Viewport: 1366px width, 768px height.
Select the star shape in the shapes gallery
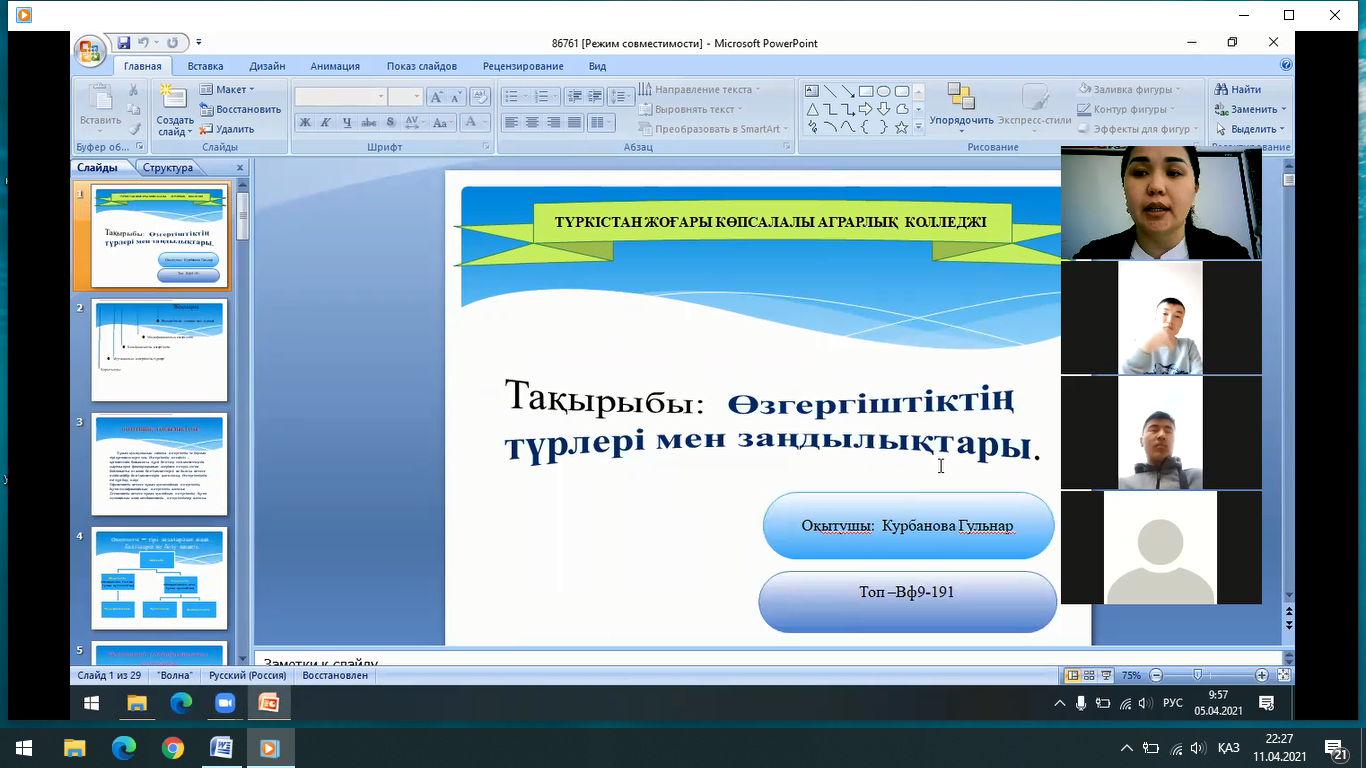point(901,127)
